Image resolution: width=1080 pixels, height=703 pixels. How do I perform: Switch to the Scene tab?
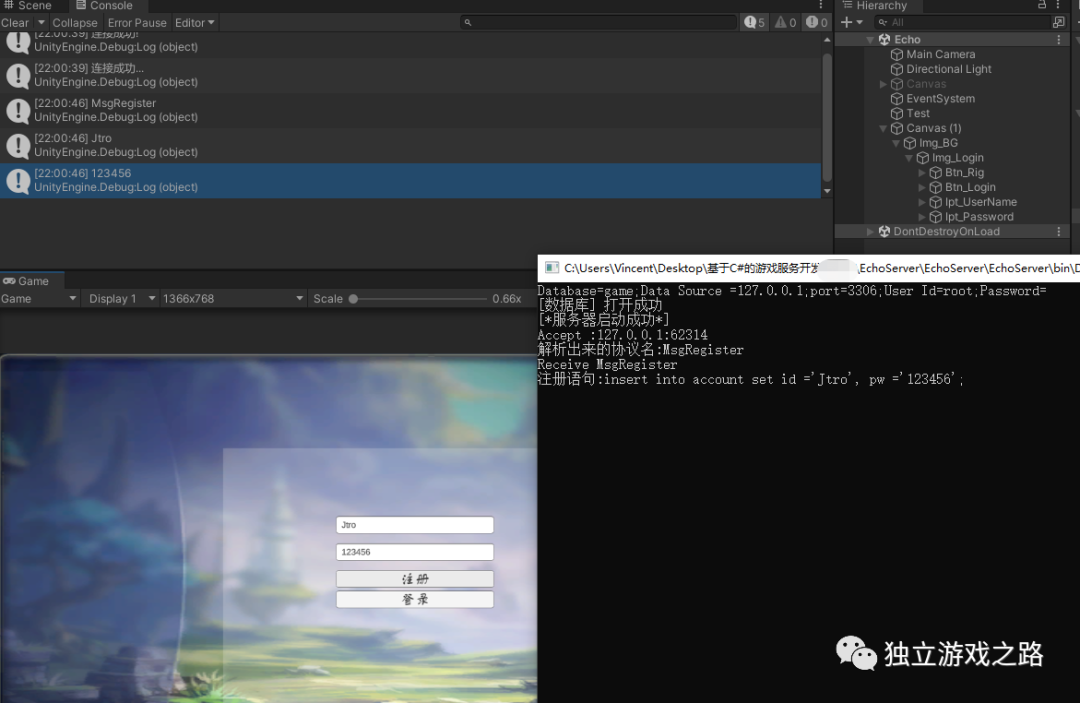tap(28, 6)
